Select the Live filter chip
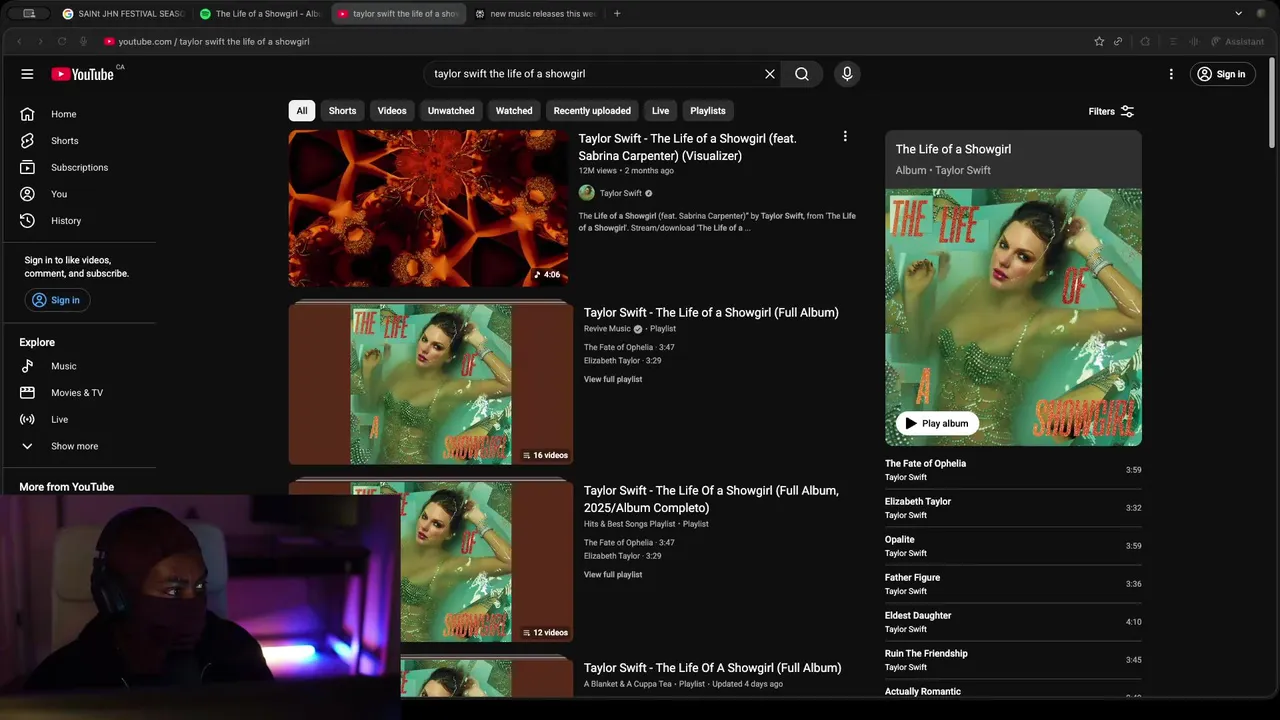 (661, 111)
